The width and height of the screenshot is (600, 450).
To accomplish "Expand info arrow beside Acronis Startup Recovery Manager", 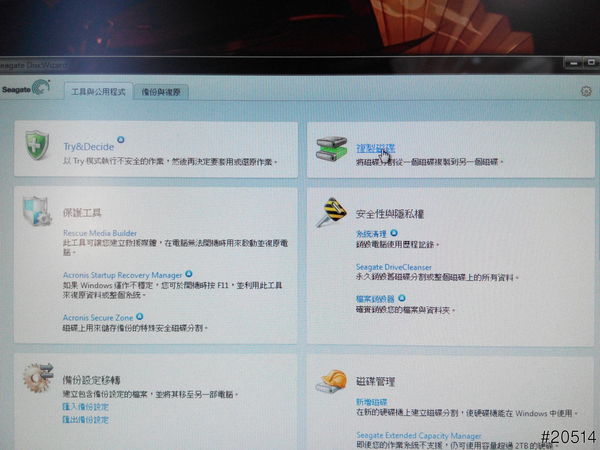I will (188, 272).
